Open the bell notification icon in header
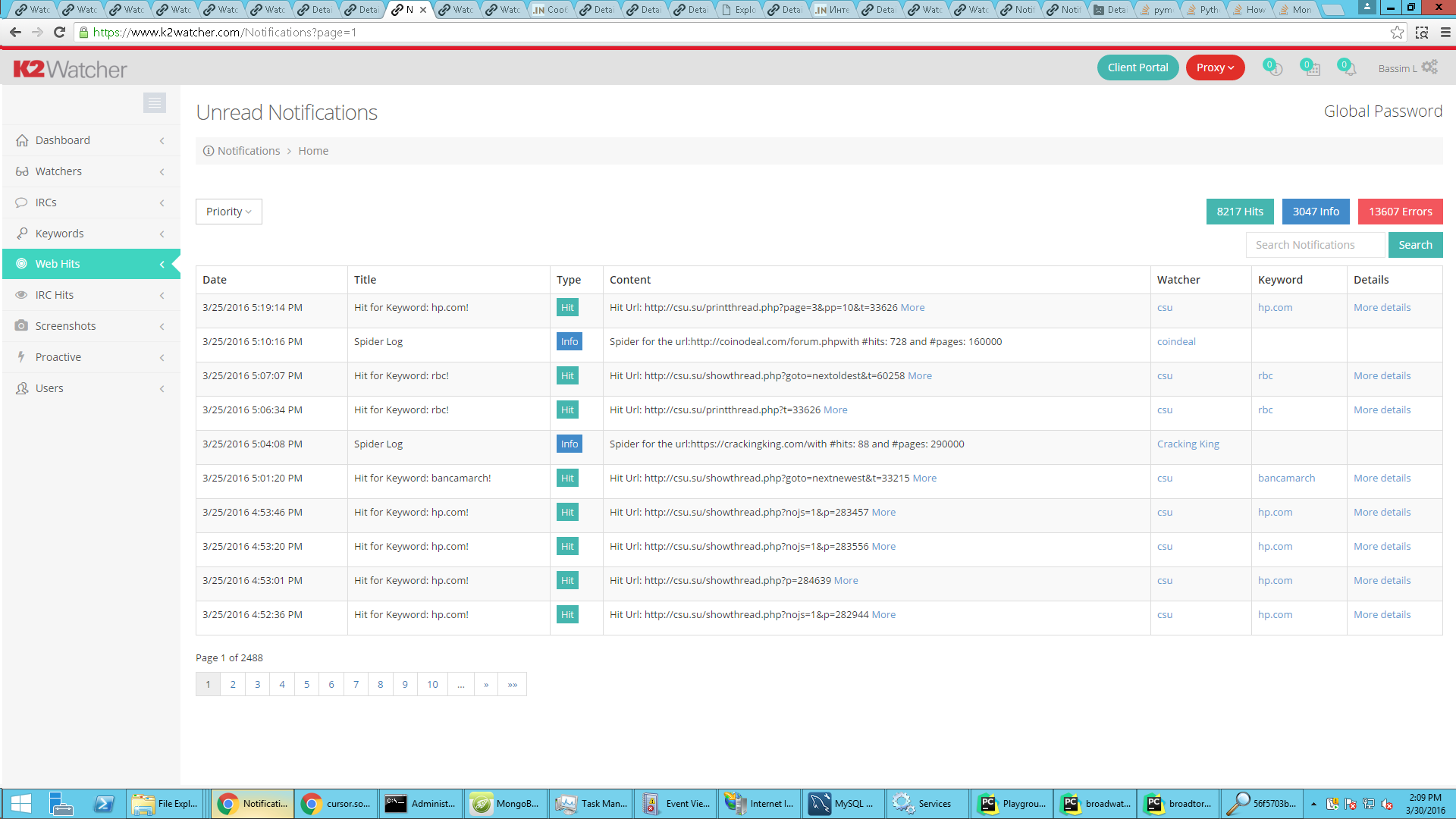The image size is (1456, 819). click(x=1348, y=67)
